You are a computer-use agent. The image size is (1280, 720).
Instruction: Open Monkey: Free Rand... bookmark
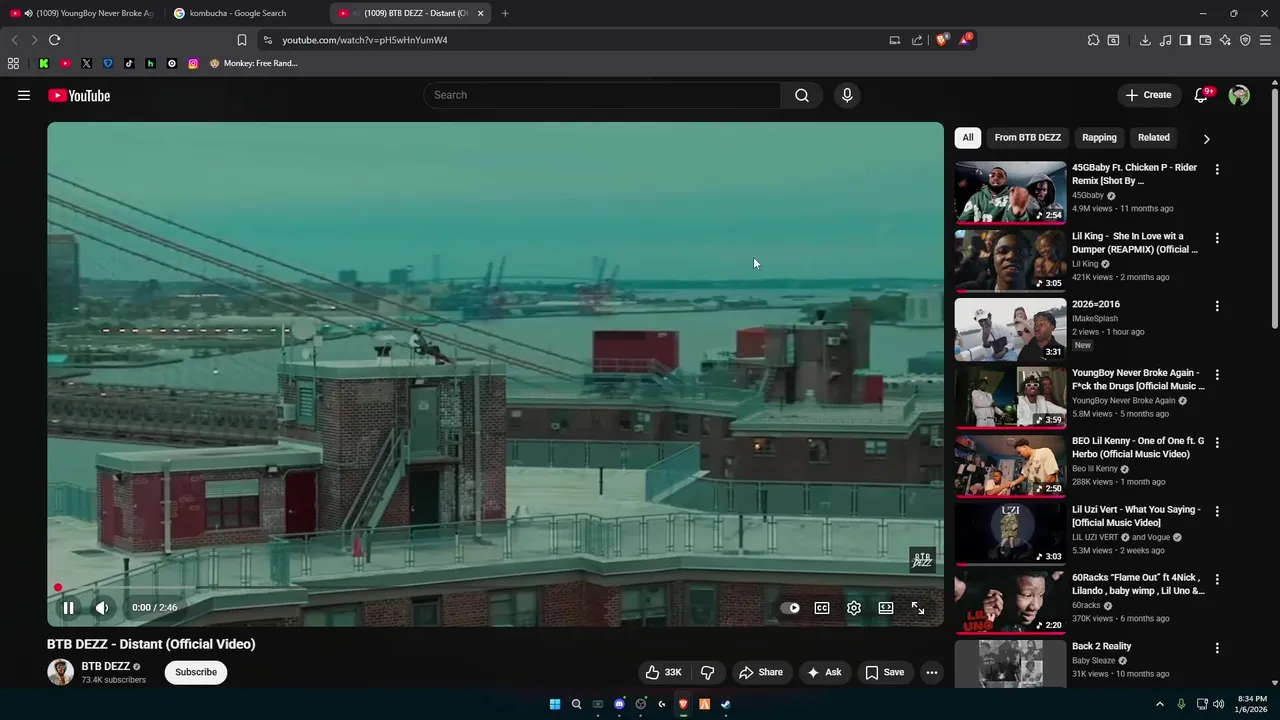pos(254,63)
